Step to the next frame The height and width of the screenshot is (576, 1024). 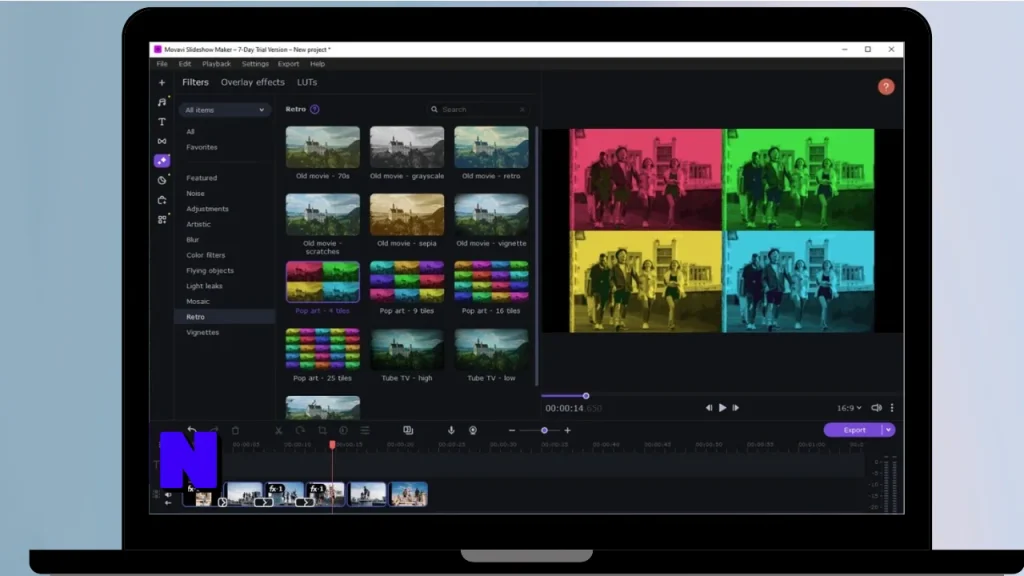click(x=736, y=408)
